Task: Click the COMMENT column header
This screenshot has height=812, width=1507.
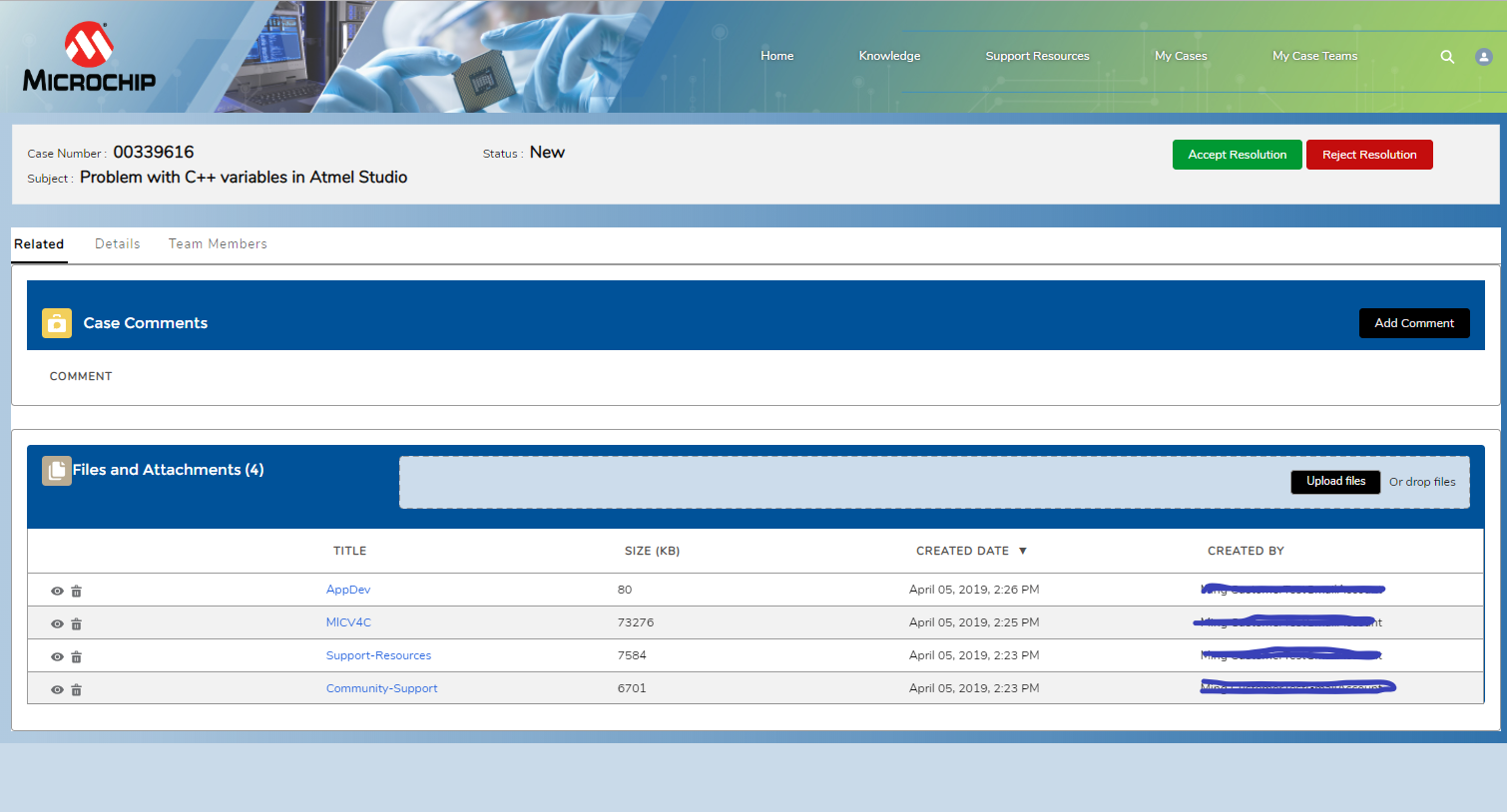Action: coord(81,376)
